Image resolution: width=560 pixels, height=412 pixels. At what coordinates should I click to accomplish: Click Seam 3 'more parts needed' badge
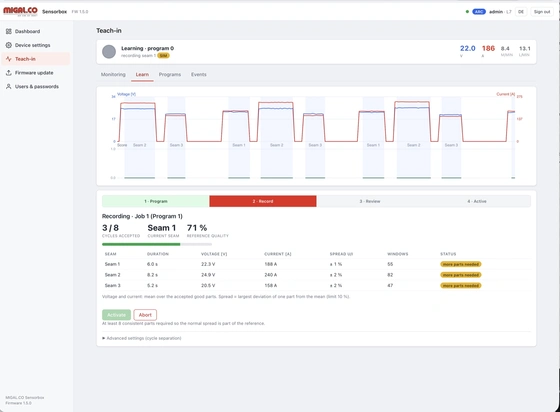[461, 286]
